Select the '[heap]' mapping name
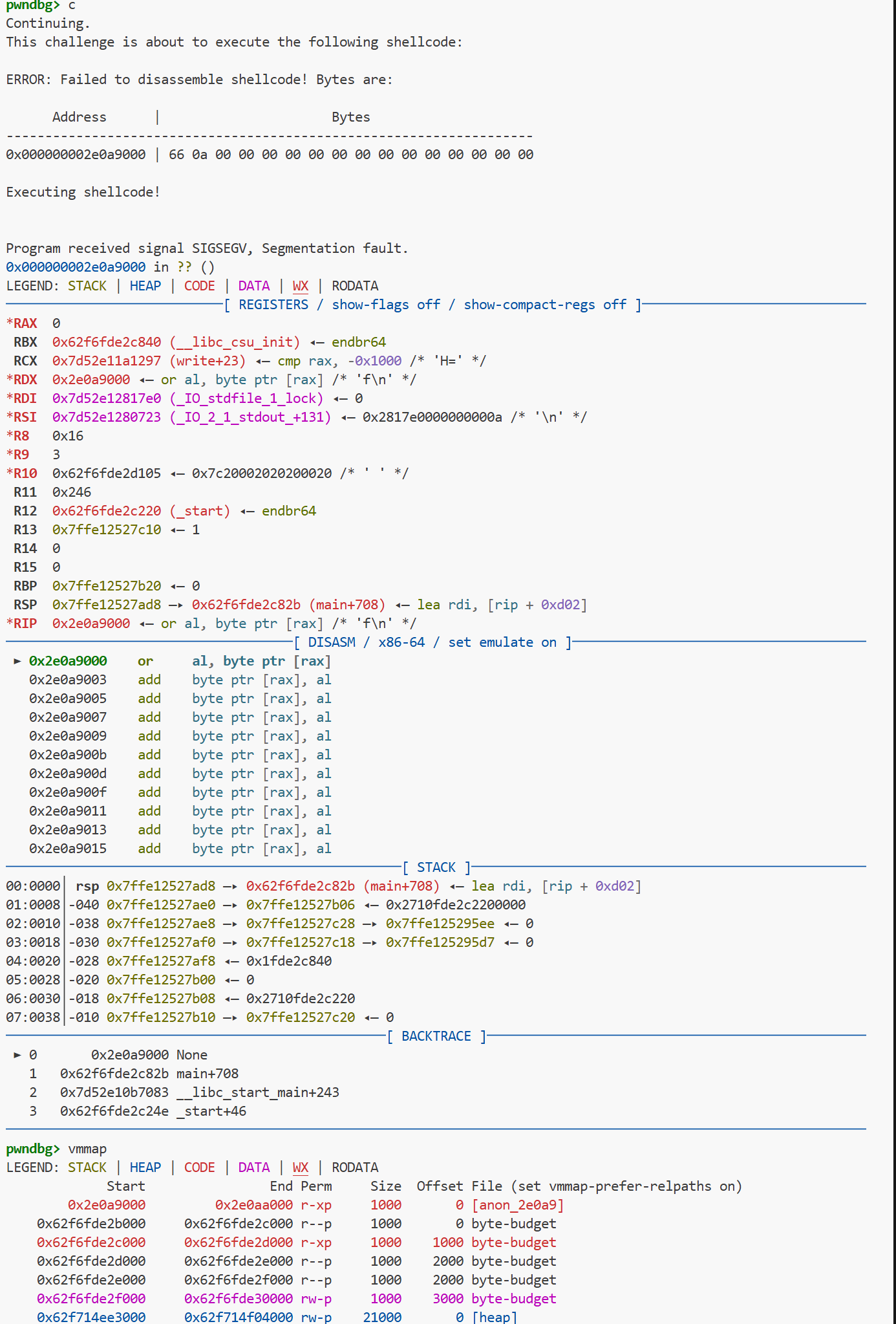 pyautogui.click(x=495, y=1317)
